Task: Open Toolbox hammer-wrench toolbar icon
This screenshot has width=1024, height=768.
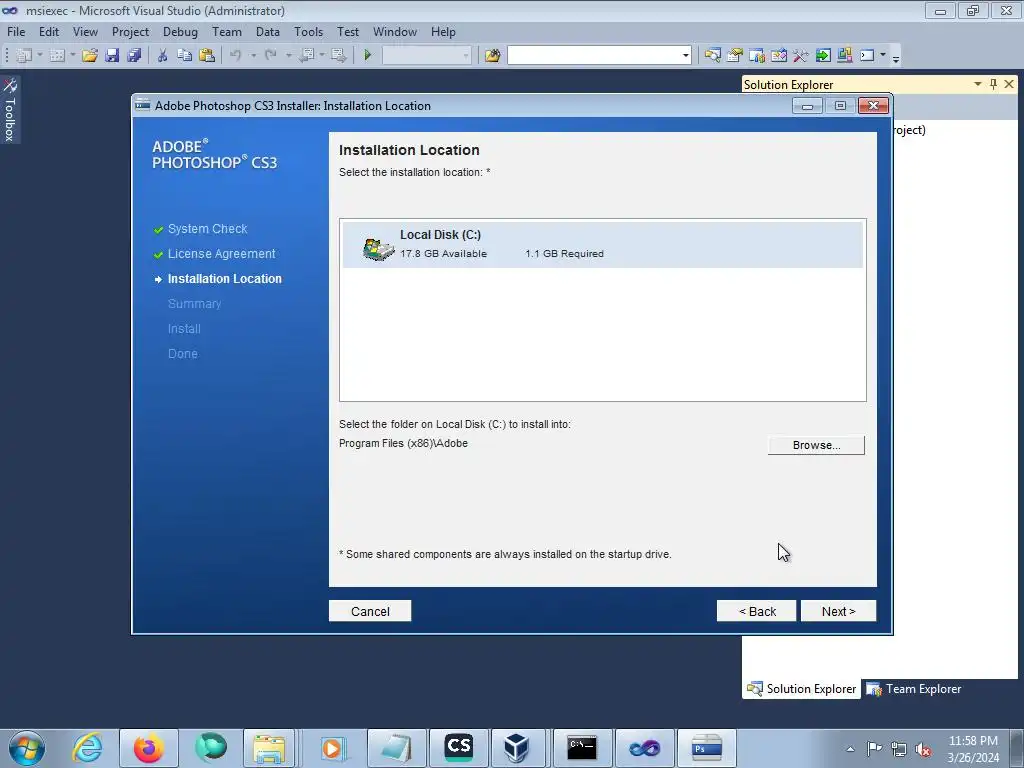Action: 801,56
